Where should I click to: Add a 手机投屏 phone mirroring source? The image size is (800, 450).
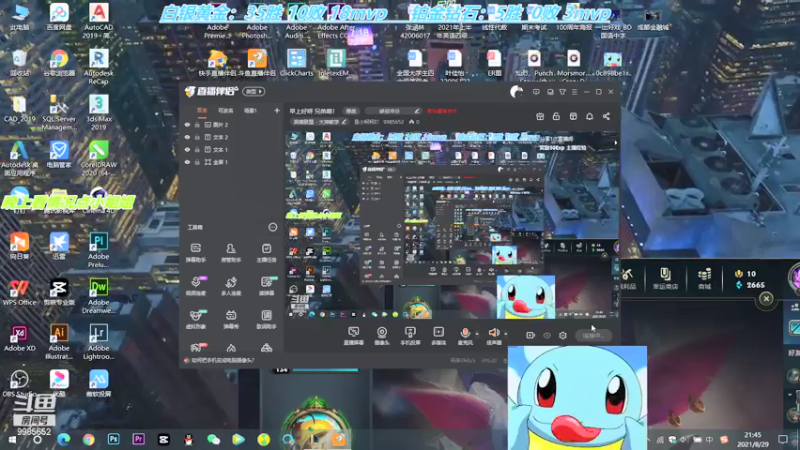coord(410,336)
